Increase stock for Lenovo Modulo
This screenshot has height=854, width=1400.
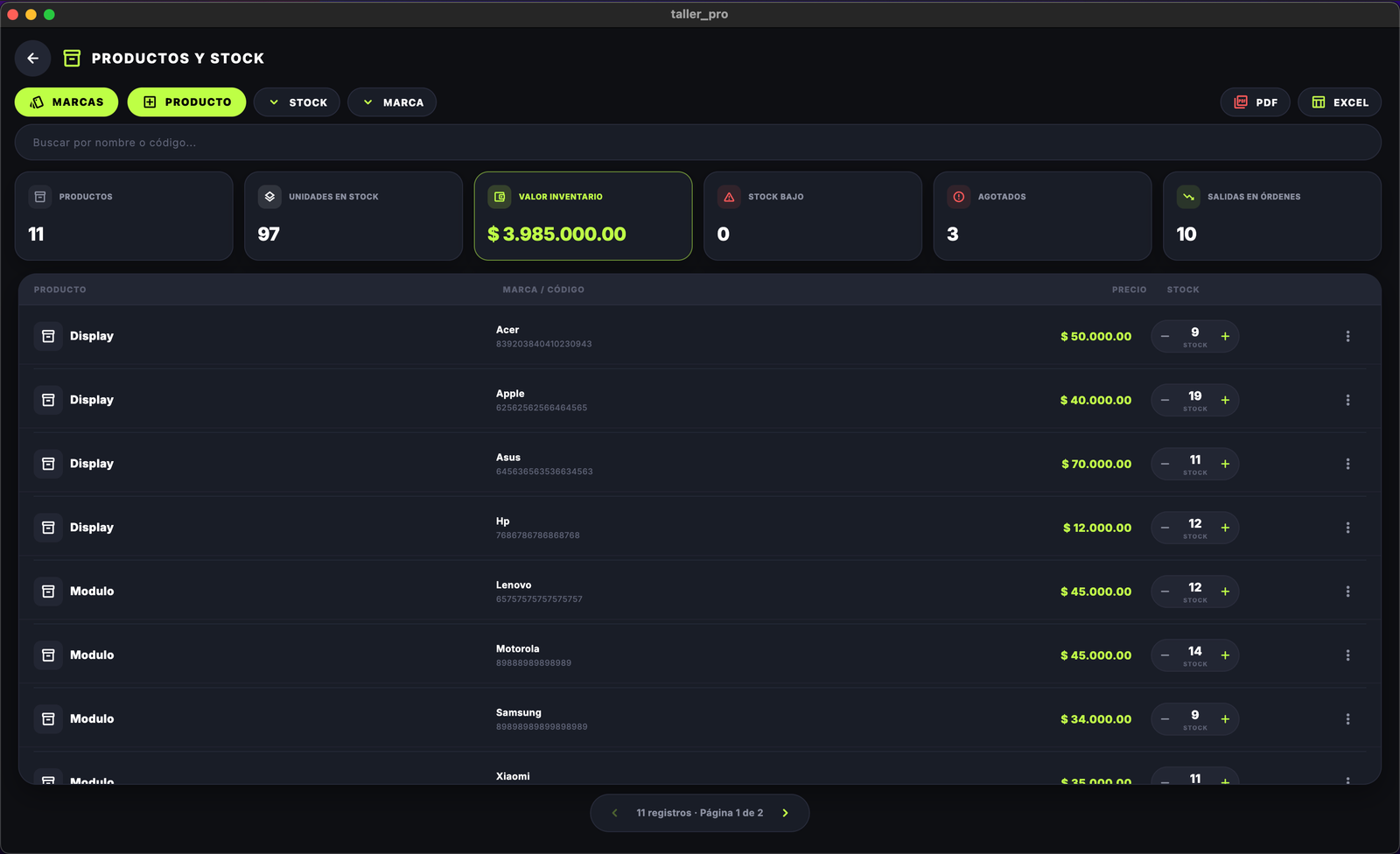click(1225, 592)
